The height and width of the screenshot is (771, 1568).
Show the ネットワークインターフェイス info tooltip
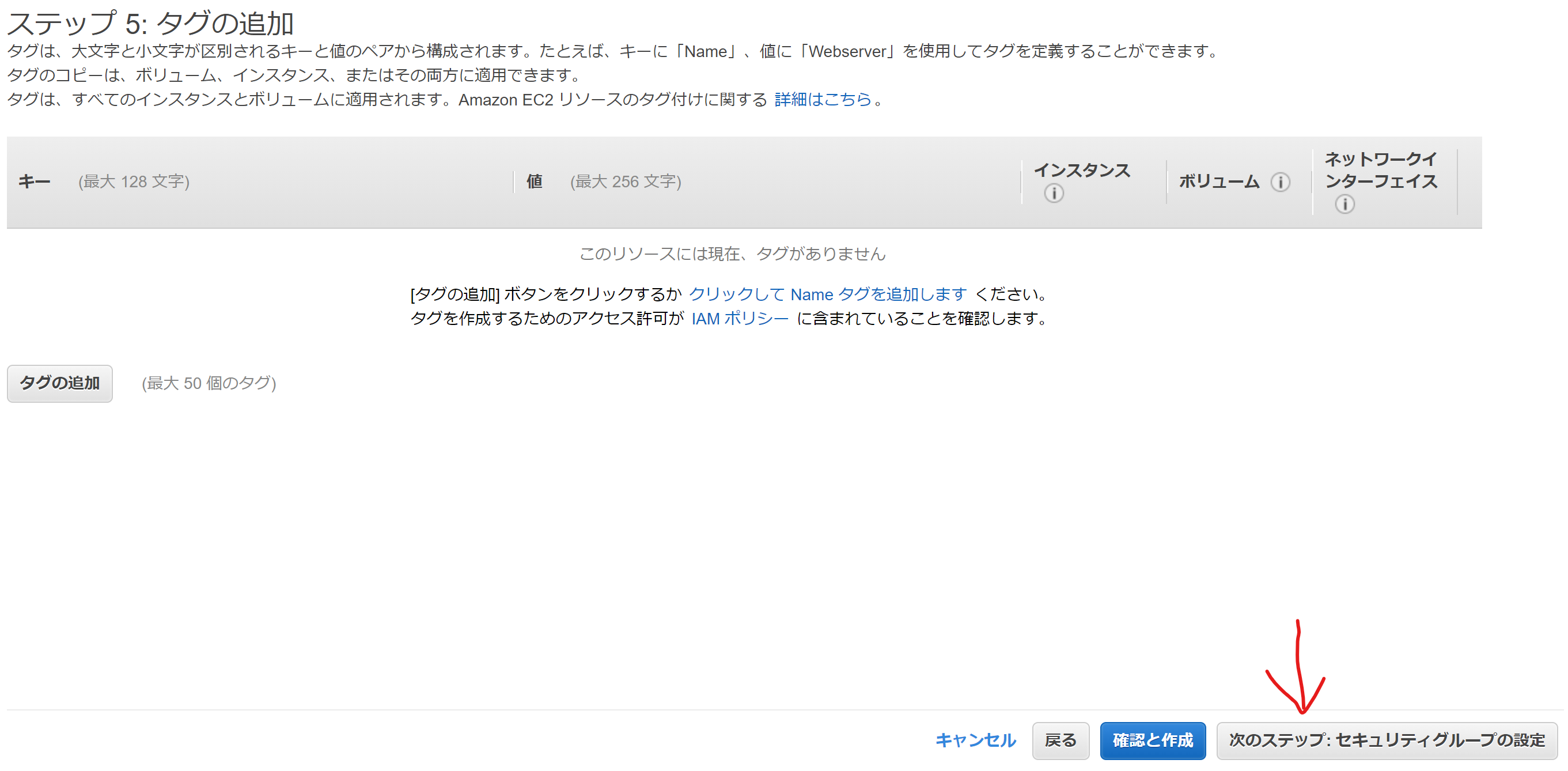pyautogui.click(x=1344, y=205)
